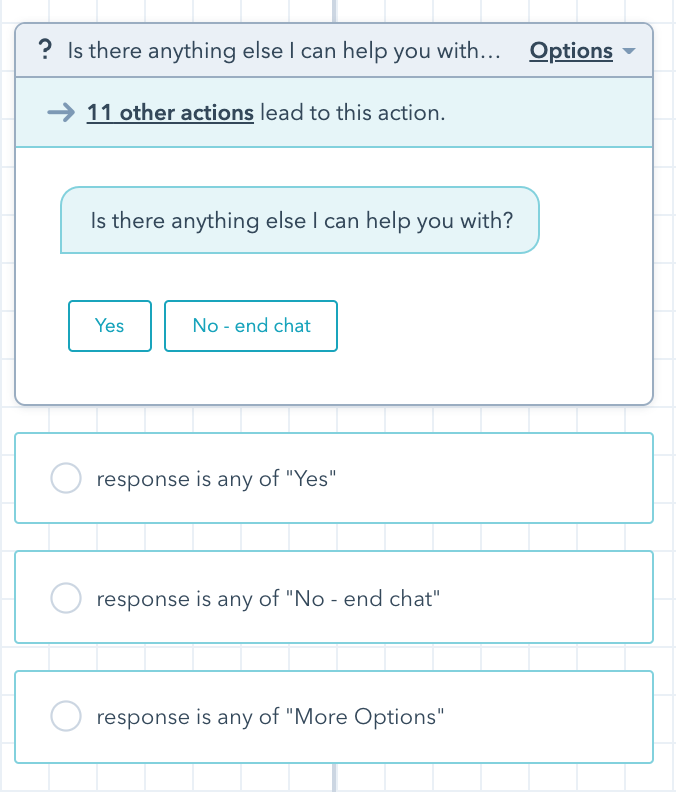Select the radio circle for response "Yes"
Viewport: 676px width, 792px height.
66,479
